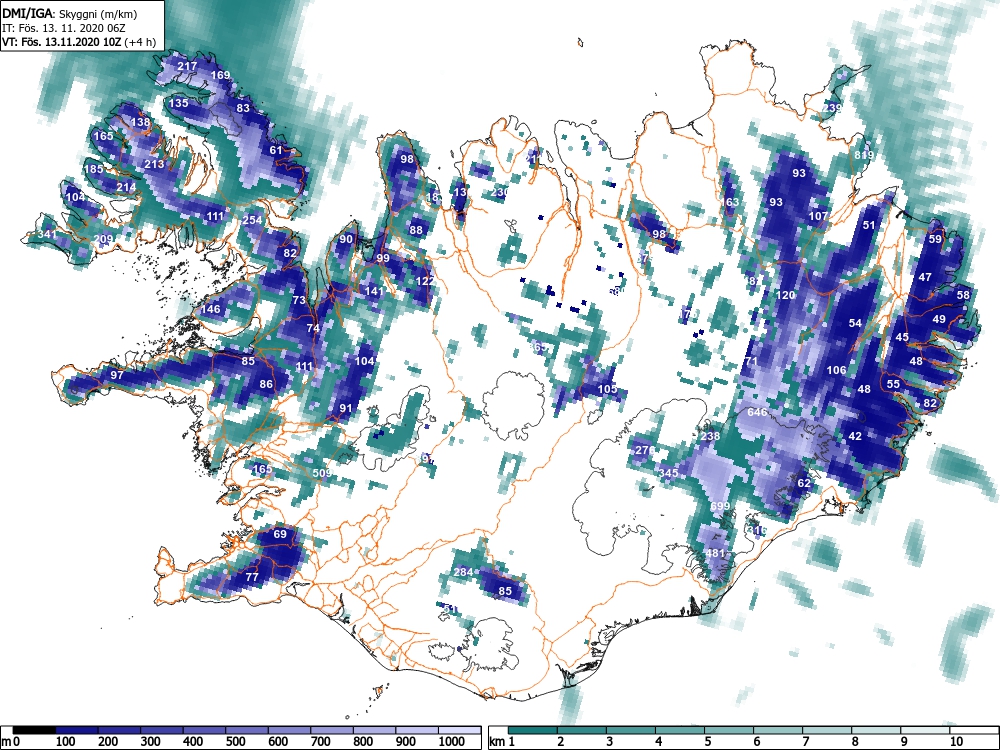Click the visibility value 69

click(280, 534)
